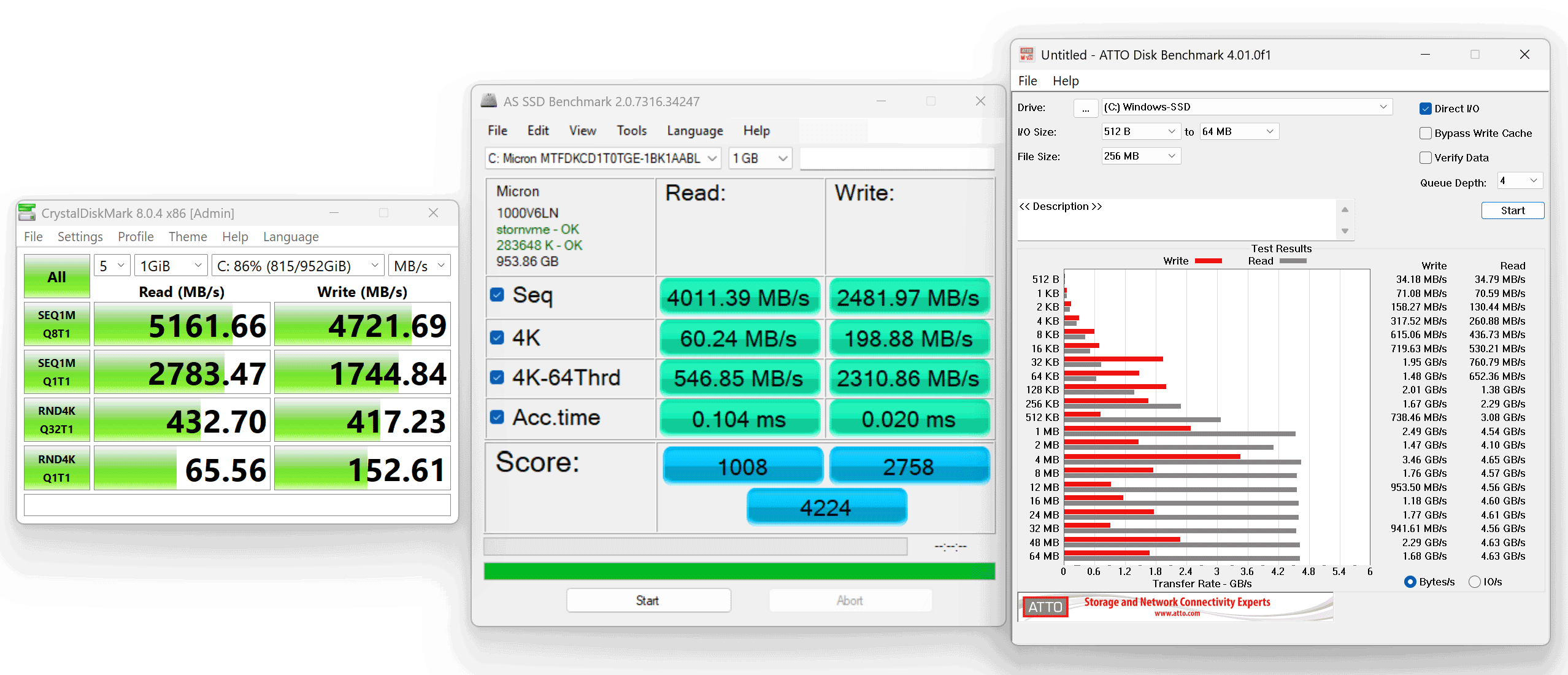Viewport: 1568px width, 675px height.
Task: Click the ATTO Disk Benchmark title bar icon
Action: point(1026,55)
